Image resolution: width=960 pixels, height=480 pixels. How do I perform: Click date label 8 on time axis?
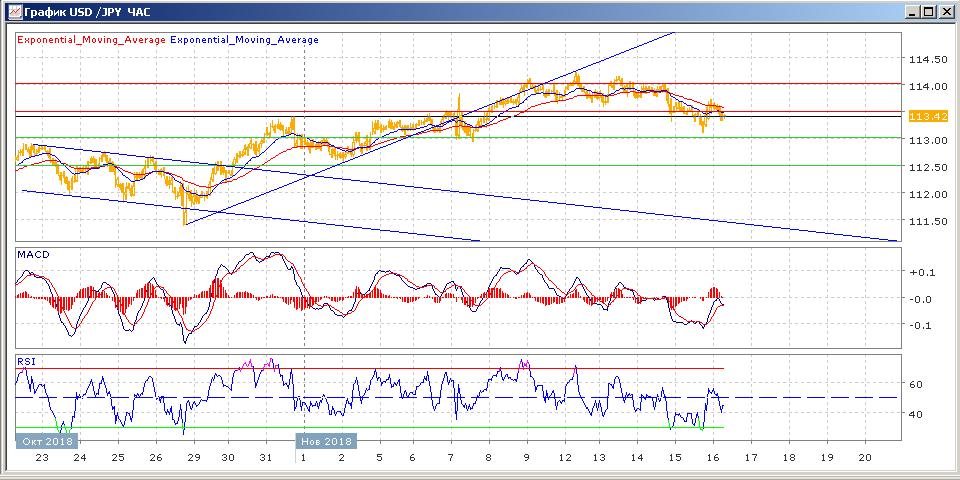[488, 458]
